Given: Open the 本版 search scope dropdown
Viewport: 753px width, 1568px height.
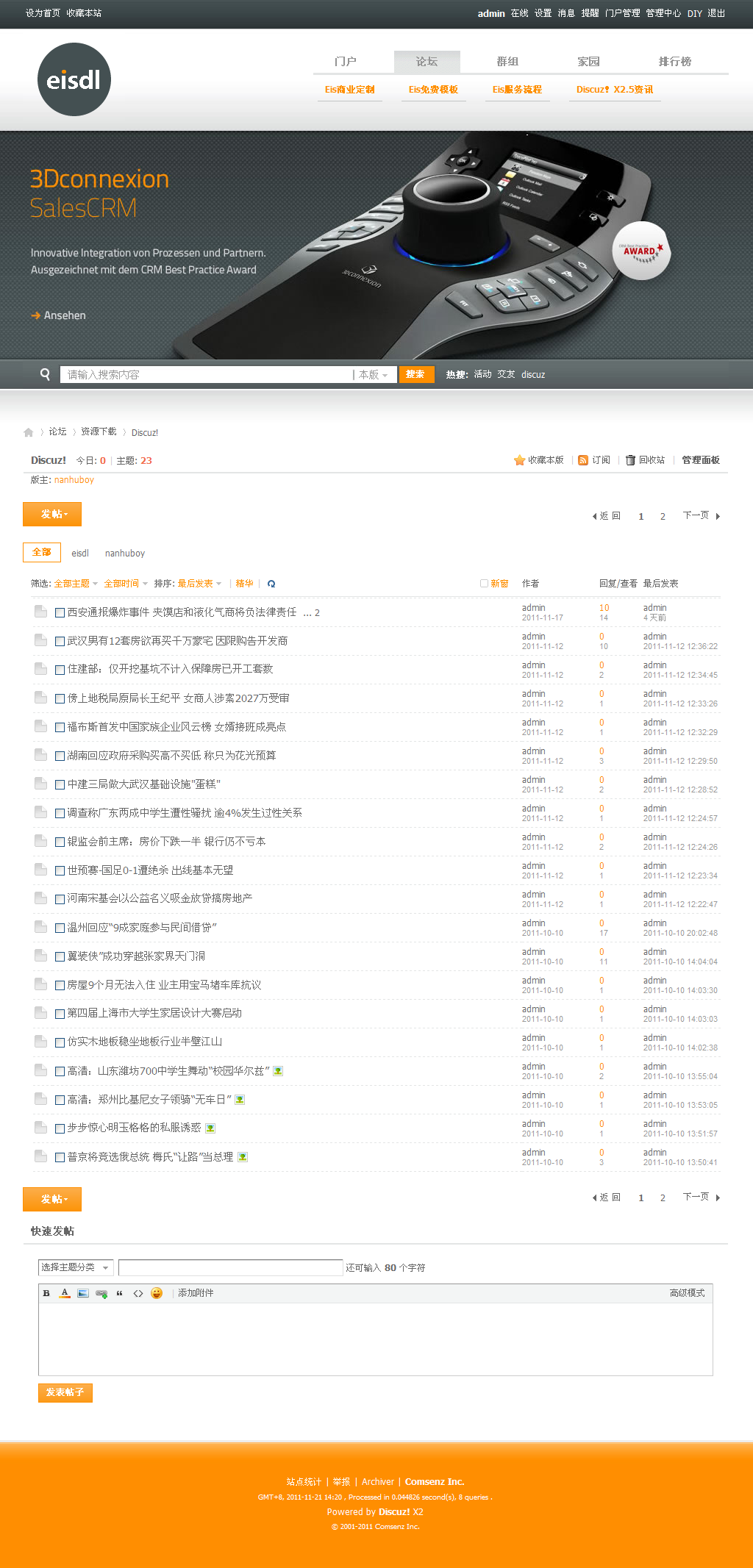Looking at the screenshot, I should click(373, 375).
